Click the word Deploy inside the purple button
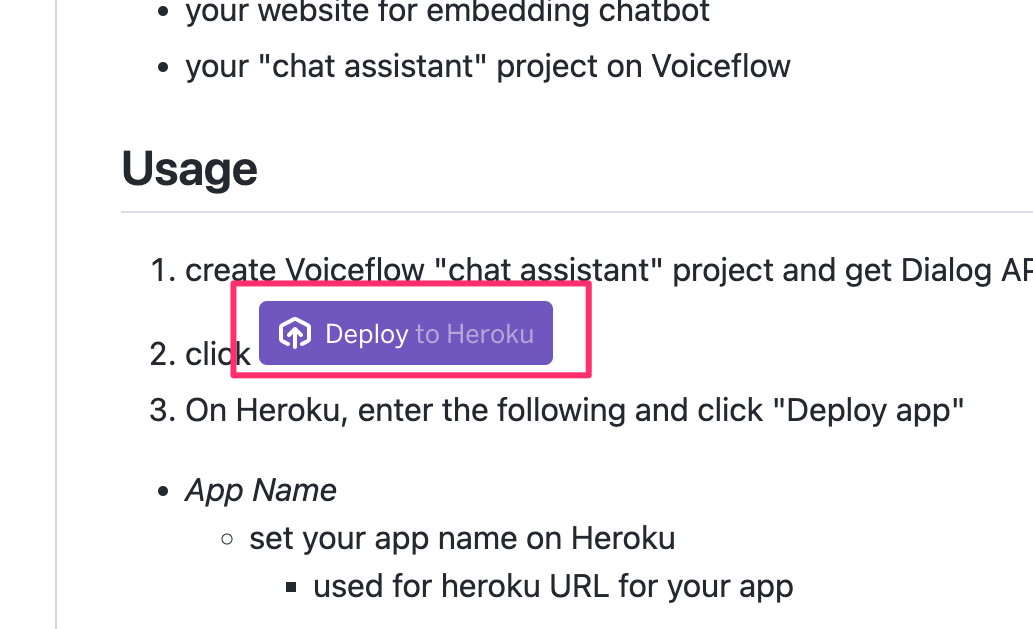Screen dimensions: 1033x629 (367, 334)
